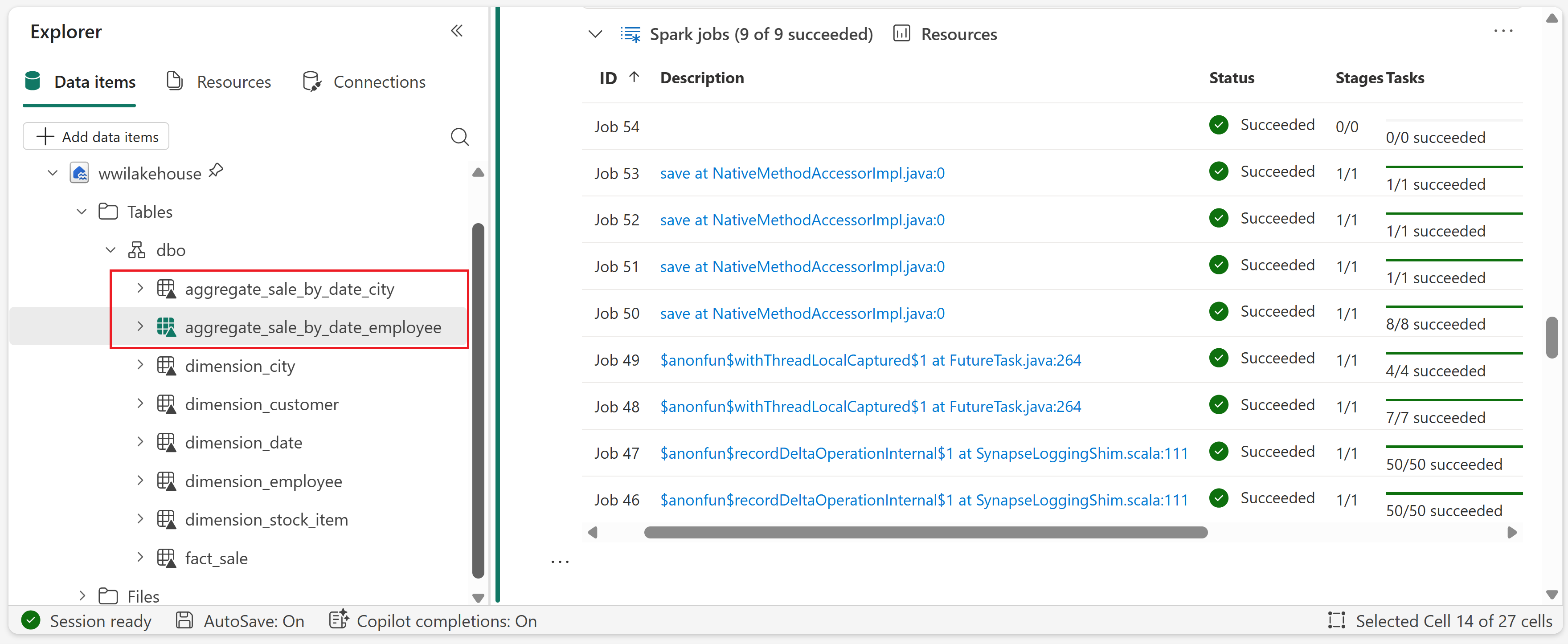The image size is (1568, 644).
Task: Click the fact_sale table icon
Action: 166,558
